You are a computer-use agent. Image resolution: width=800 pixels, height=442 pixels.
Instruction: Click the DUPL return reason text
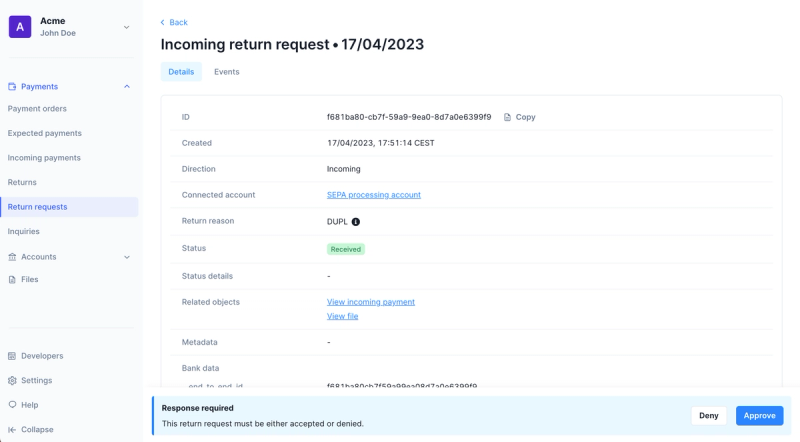pyautogui.click(x=337, y=222)
